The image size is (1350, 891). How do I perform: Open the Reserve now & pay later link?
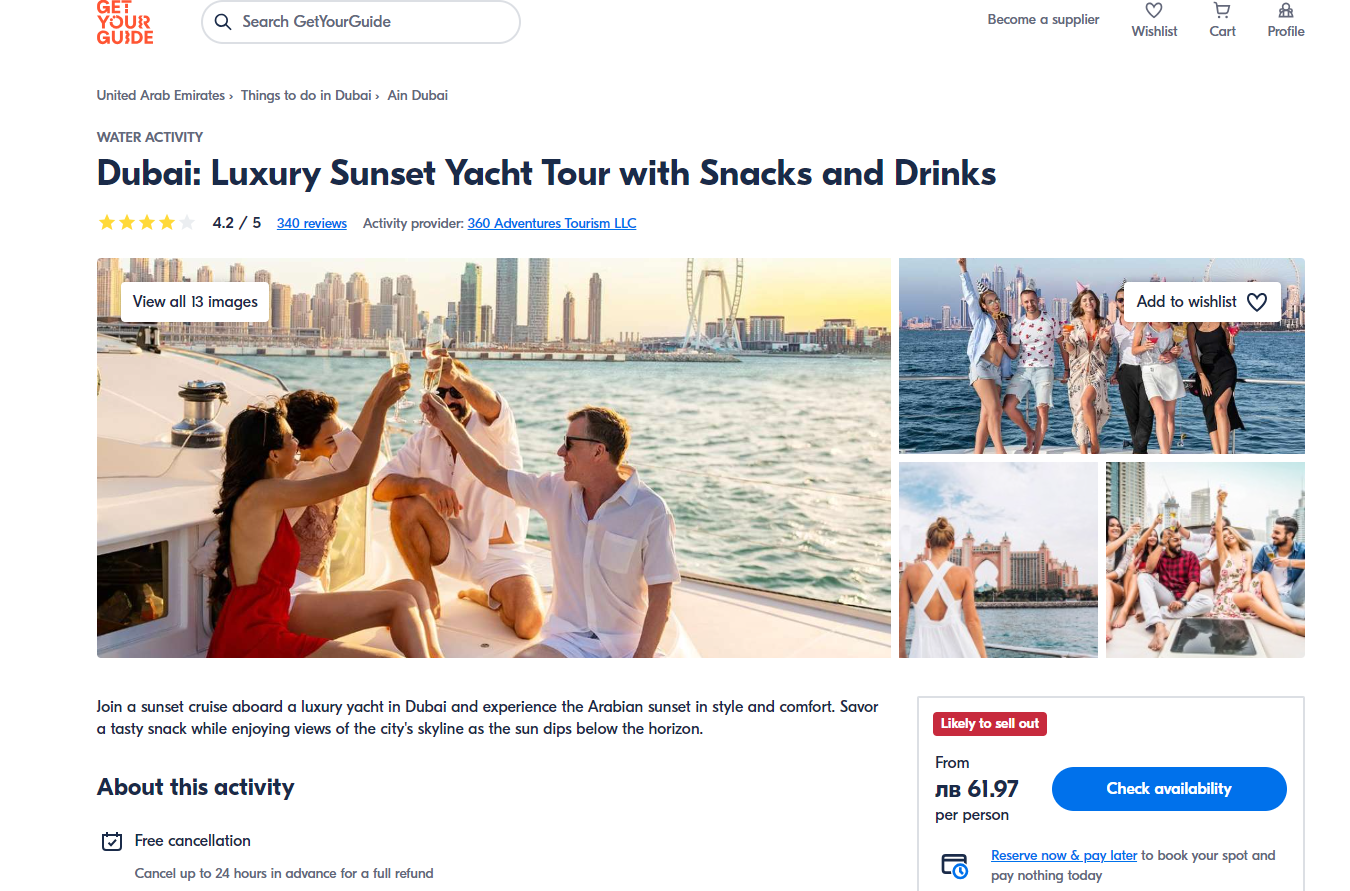click(1064, 855)
